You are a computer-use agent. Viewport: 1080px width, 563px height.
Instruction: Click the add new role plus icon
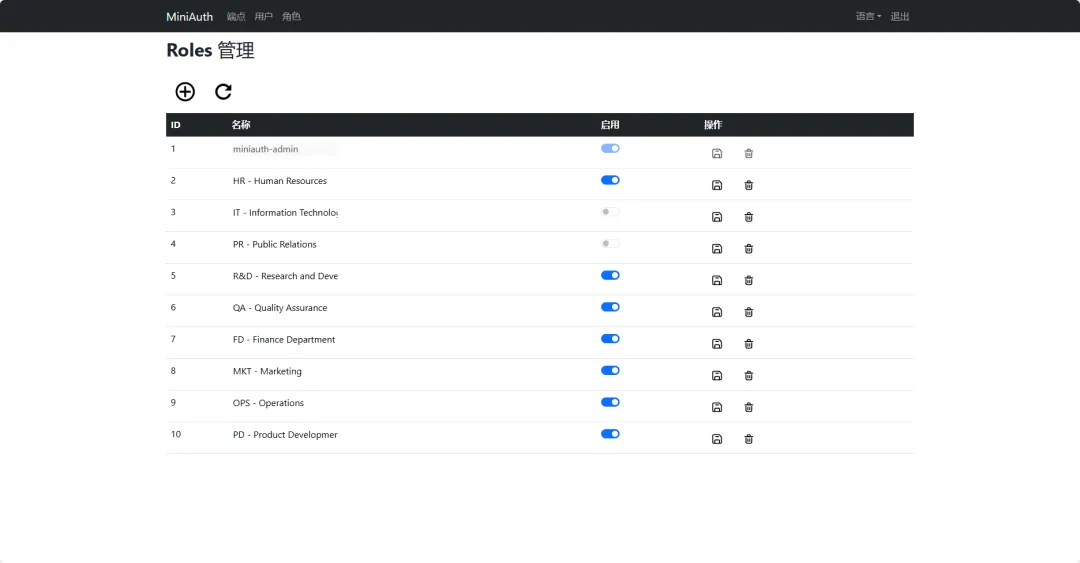[185, 92]
